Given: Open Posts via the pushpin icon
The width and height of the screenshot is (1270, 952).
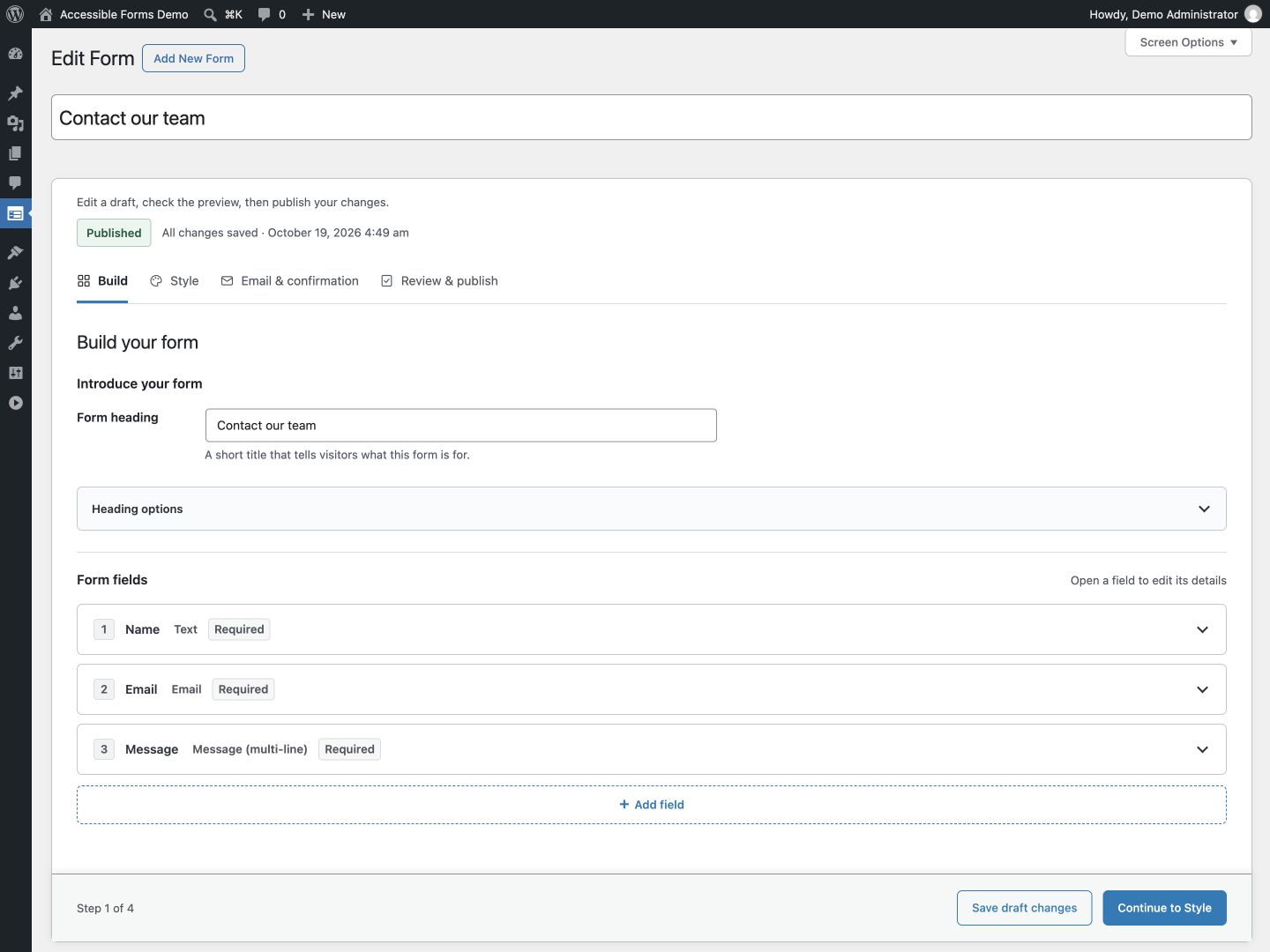Looking at the screenshot, I should coord(15,93).
